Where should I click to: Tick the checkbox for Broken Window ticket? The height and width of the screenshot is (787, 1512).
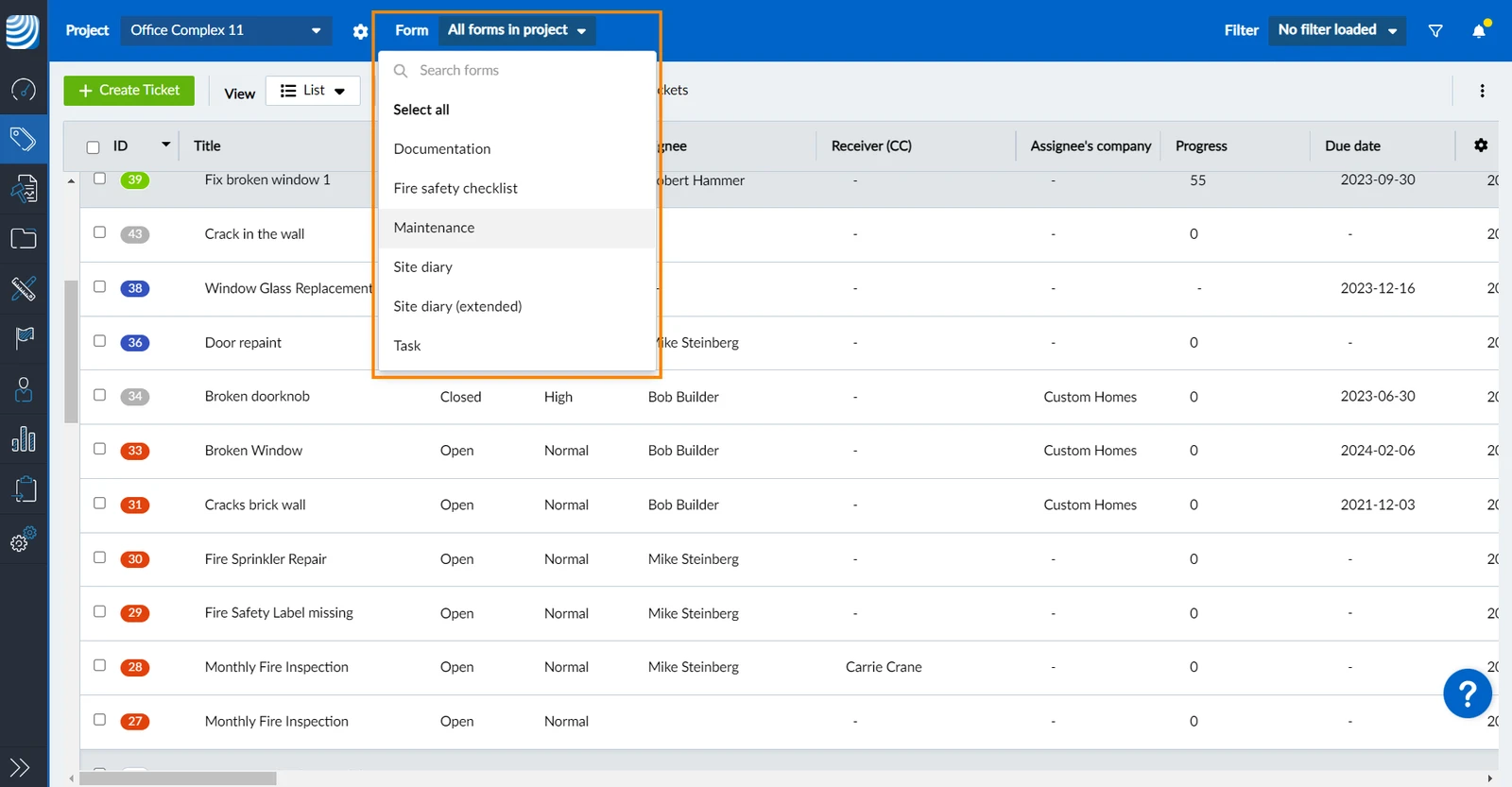pyautogui.click(x=99, y=450)
